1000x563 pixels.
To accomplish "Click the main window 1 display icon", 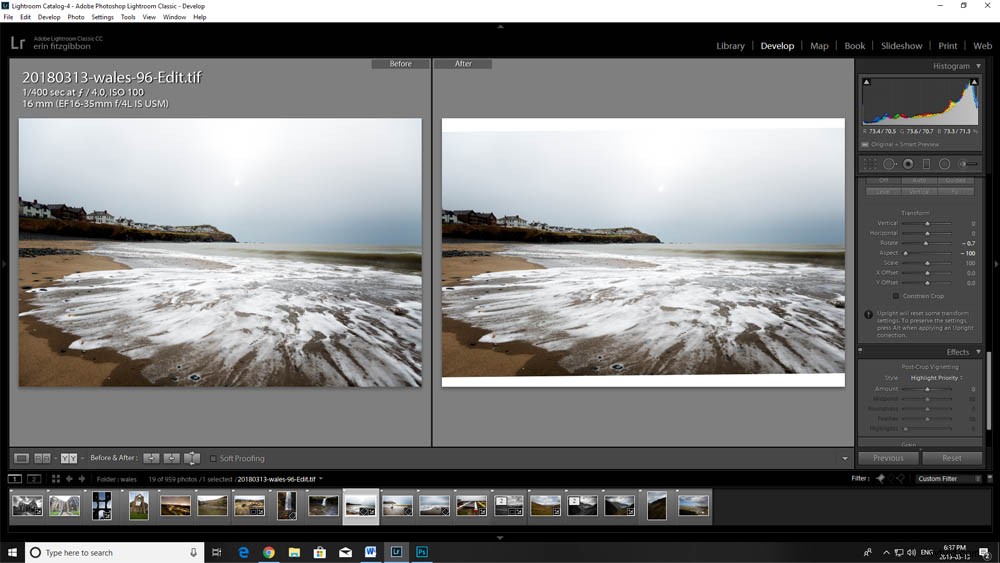I will tap(15, 479).
